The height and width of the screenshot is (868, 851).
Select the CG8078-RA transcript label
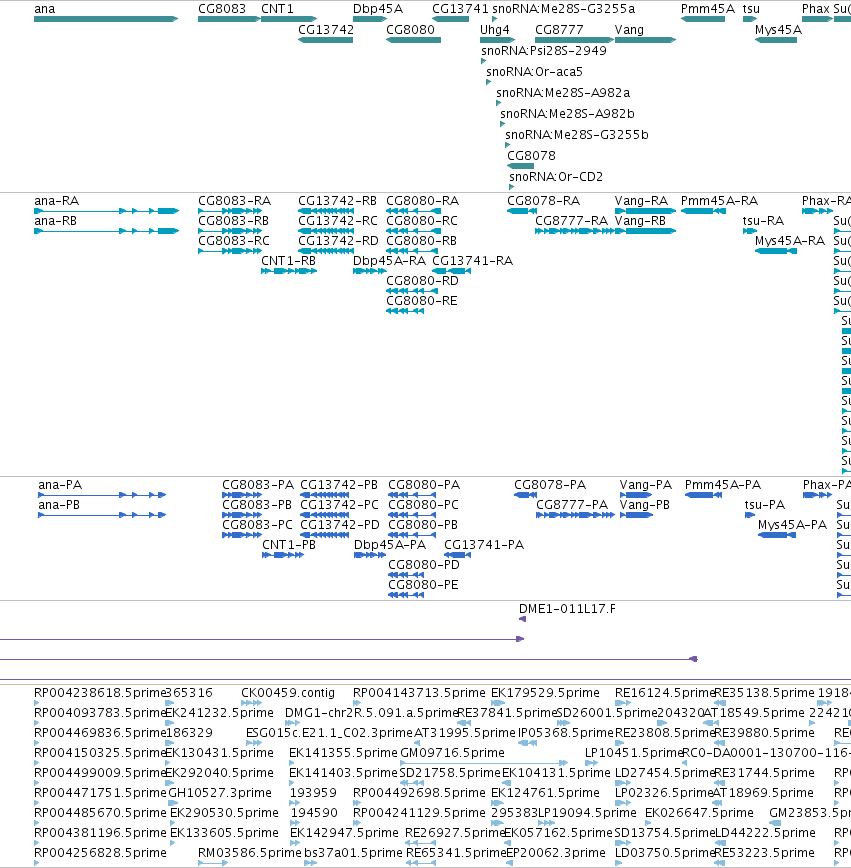pyautogui.click(x=543, y=201)
